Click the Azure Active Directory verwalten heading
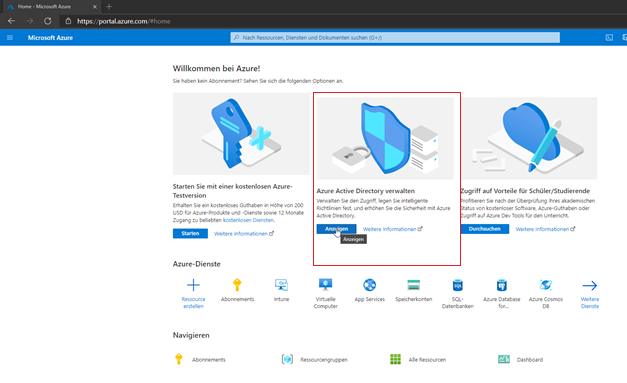This screenshot has width=627, height=383. click(365, 191)
